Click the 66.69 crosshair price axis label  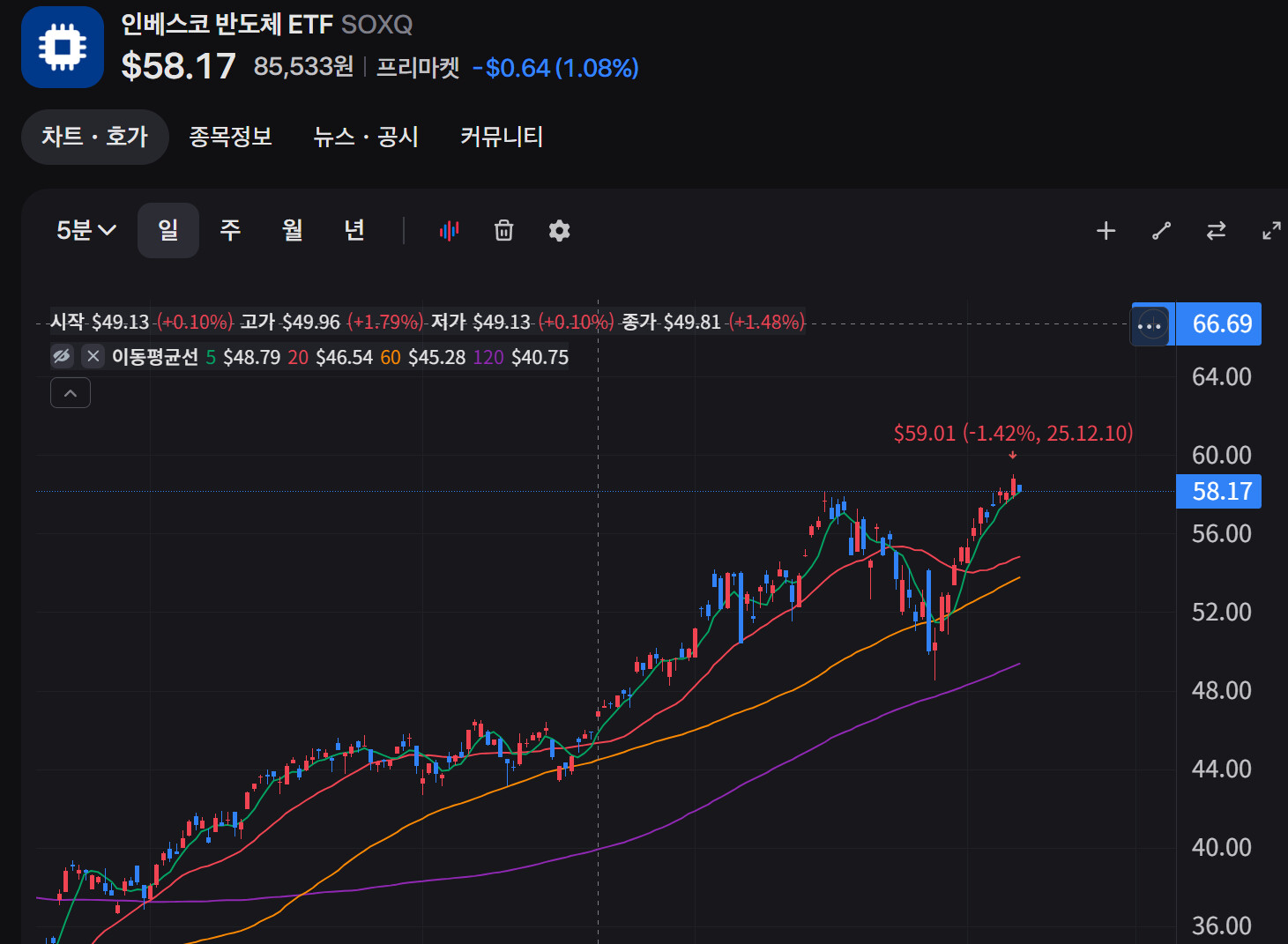point(1219,324)
